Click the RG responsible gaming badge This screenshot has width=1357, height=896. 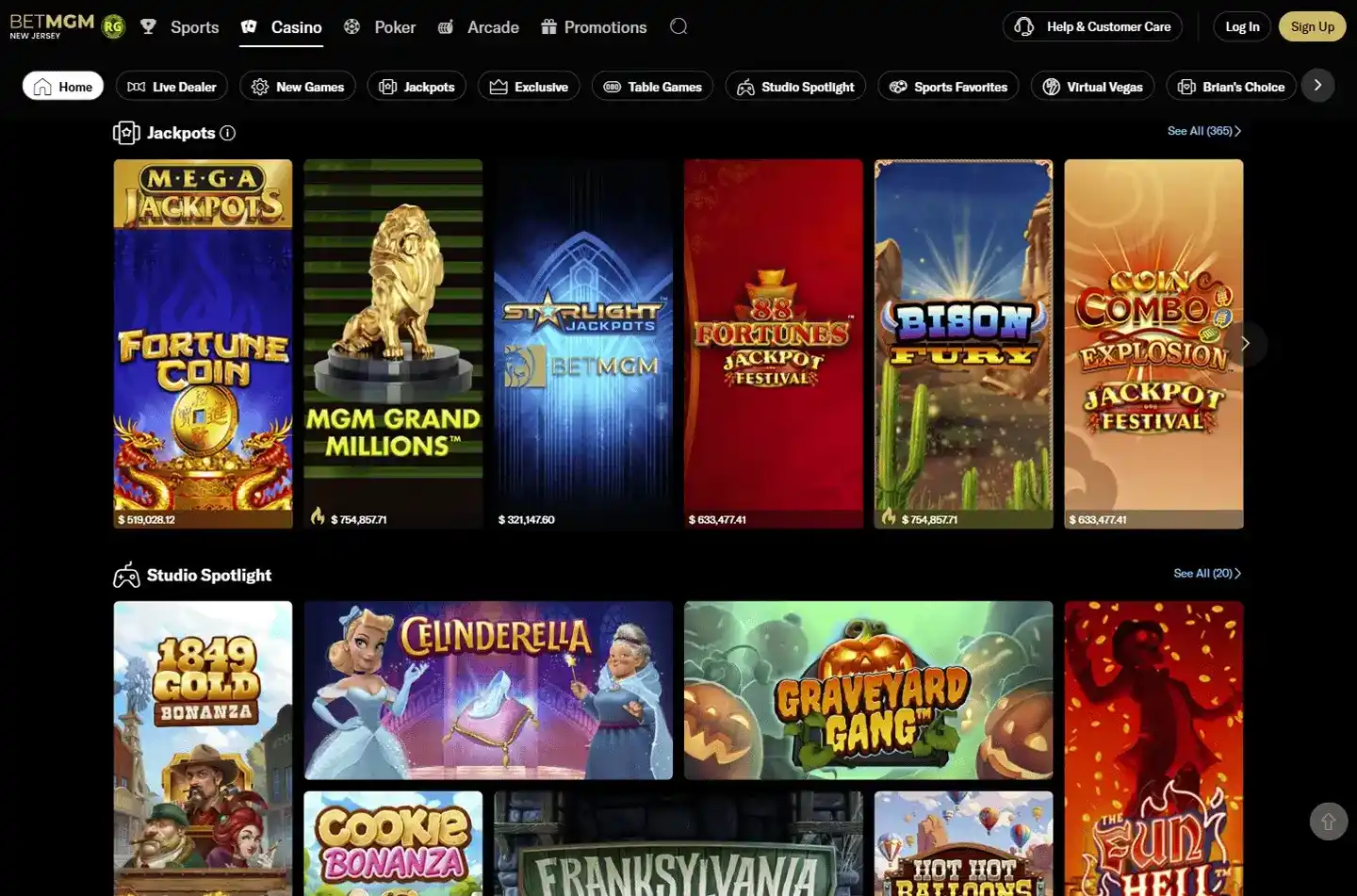tap(113, 27)
